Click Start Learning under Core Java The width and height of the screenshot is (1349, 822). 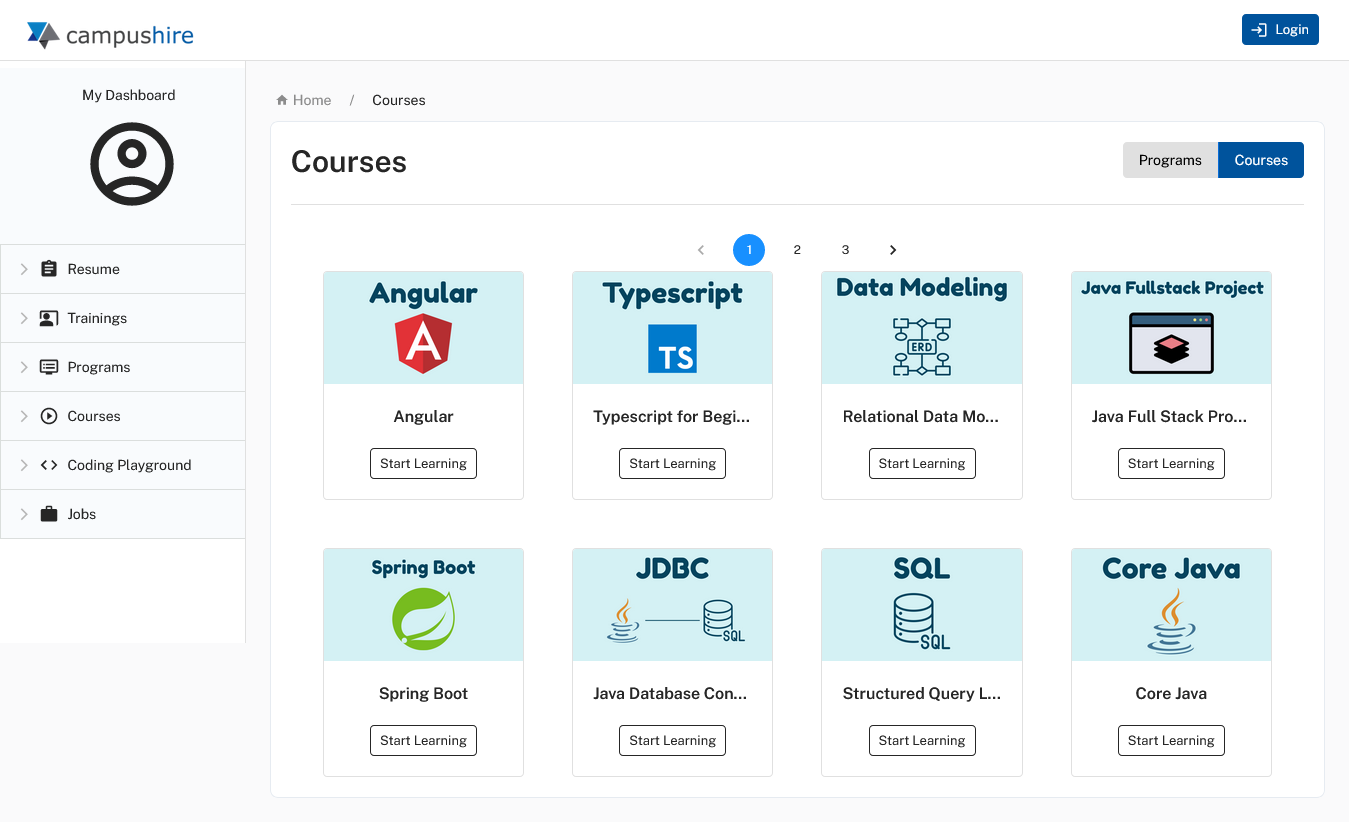tap(1170, 740)
